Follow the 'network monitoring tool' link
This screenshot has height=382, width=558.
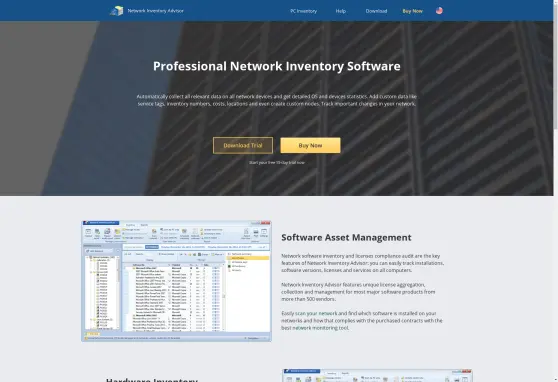(321, 328)
